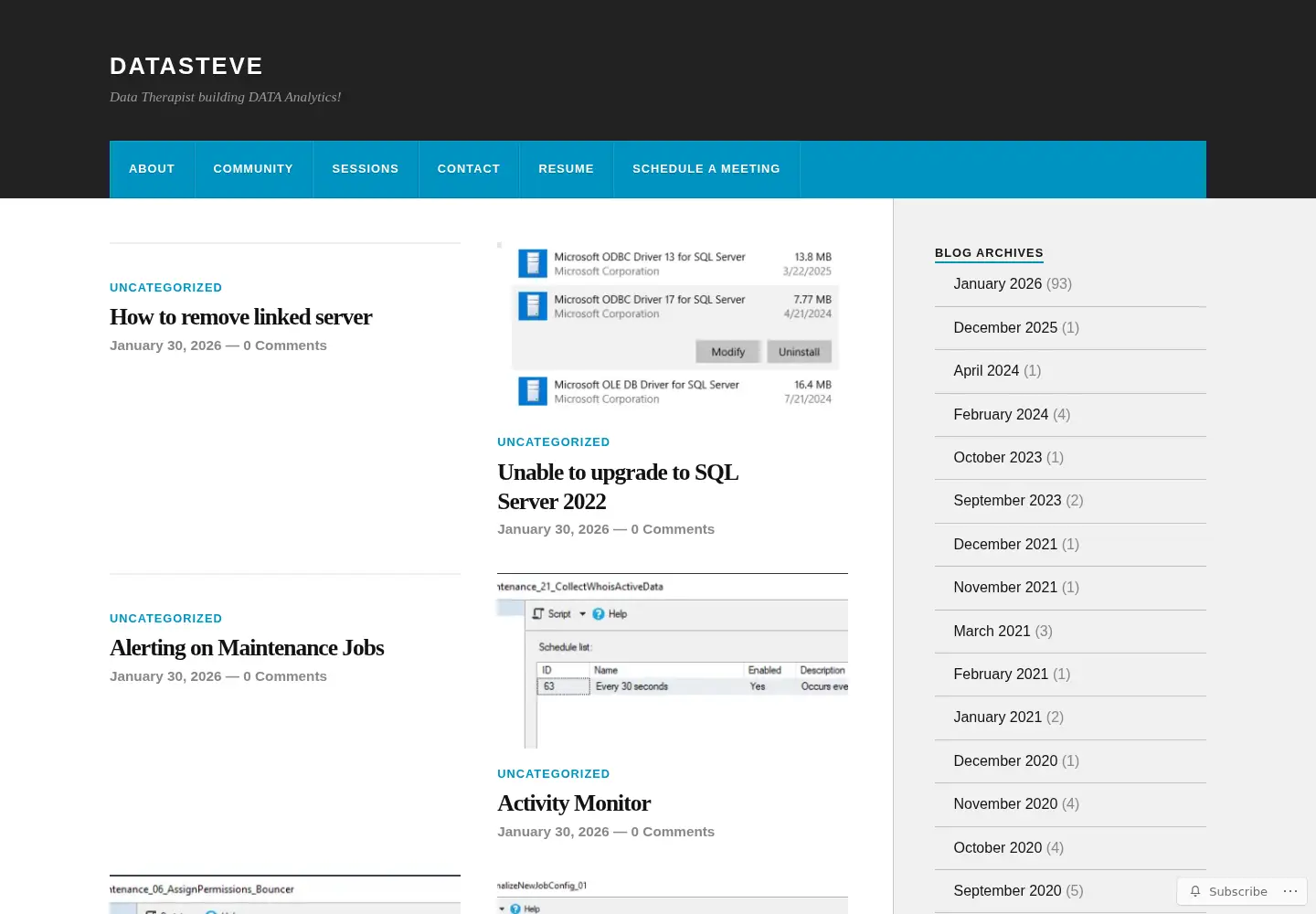Select Contact in the navigation bar
The height and width of the screenshot is (914, 1316).
469,169
